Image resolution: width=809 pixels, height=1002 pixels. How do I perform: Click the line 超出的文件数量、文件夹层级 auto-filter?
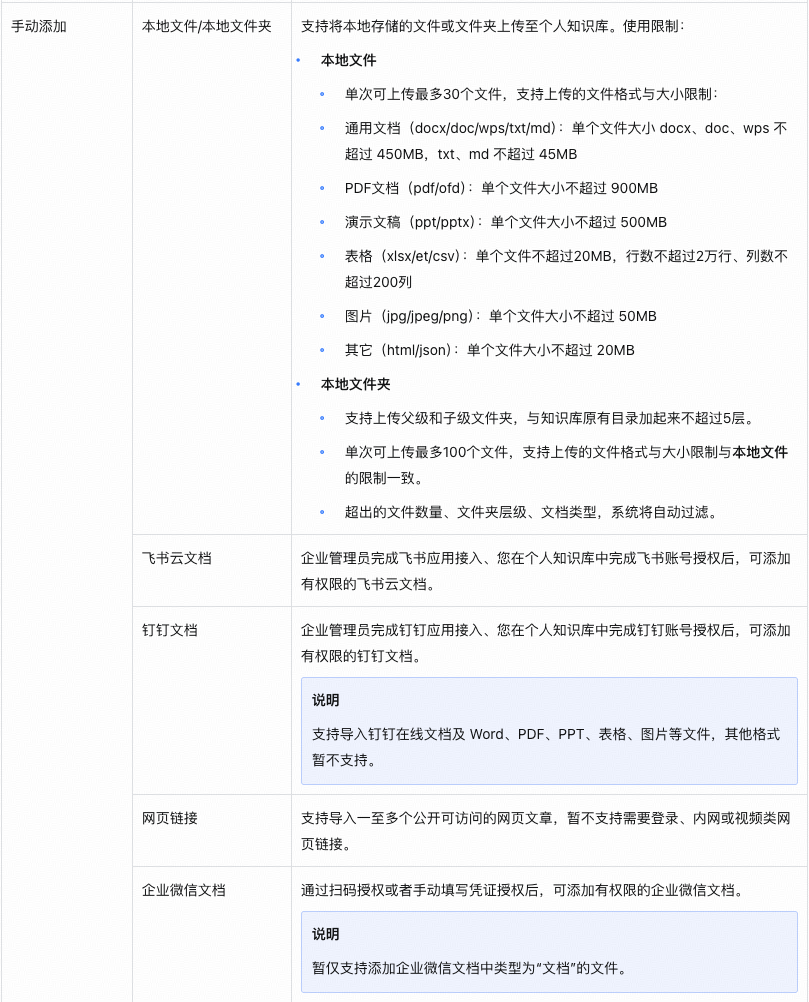tap(534, 513)
